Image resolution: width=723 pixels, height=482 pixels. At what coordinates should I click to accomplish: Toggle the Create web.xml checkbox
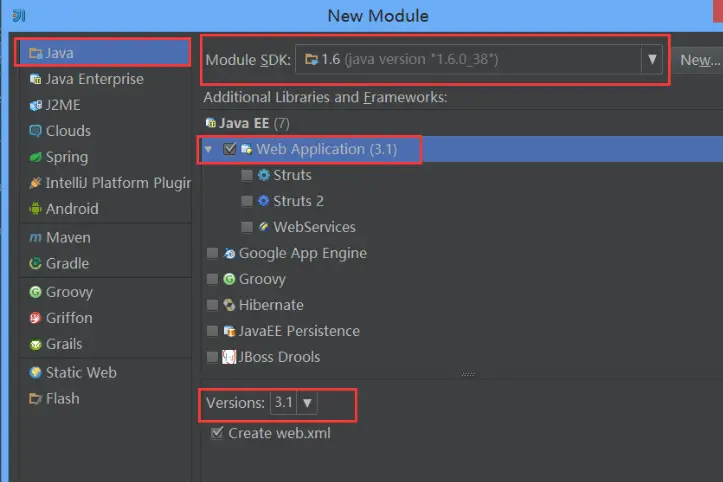coord(217,433)
